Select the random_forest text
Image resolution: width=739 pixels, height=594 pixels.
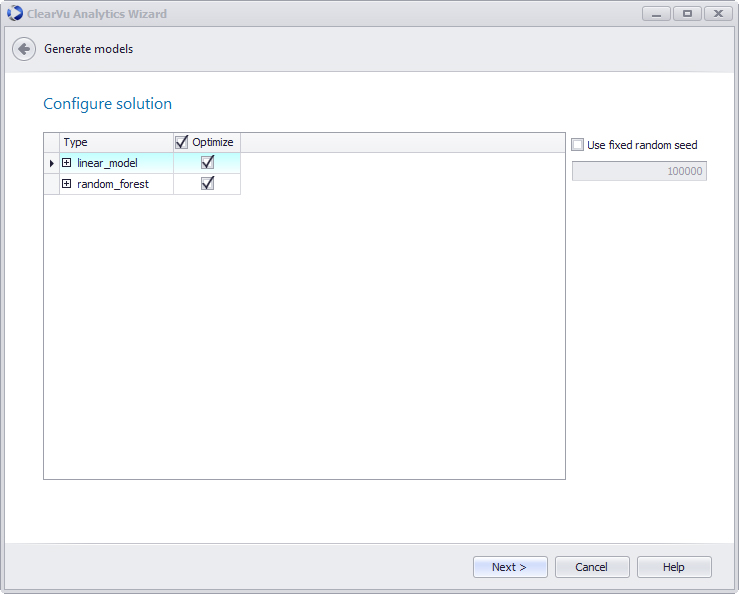coord(113,184)
